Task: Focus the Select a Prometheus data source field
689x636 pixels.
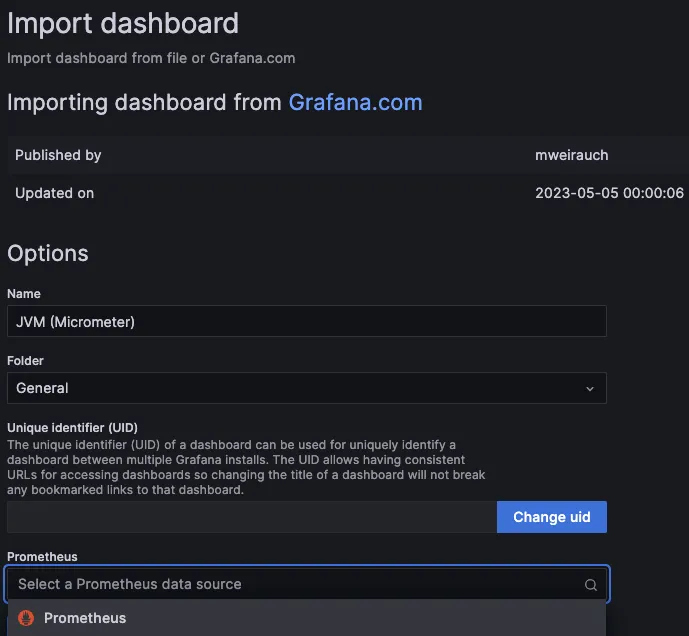Action: click(307, 584)
